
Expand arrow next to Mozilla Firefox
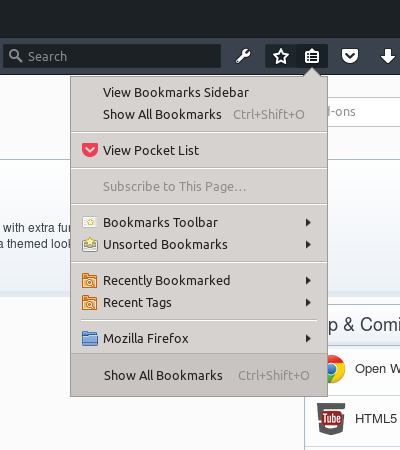click(x=308, y=338)
